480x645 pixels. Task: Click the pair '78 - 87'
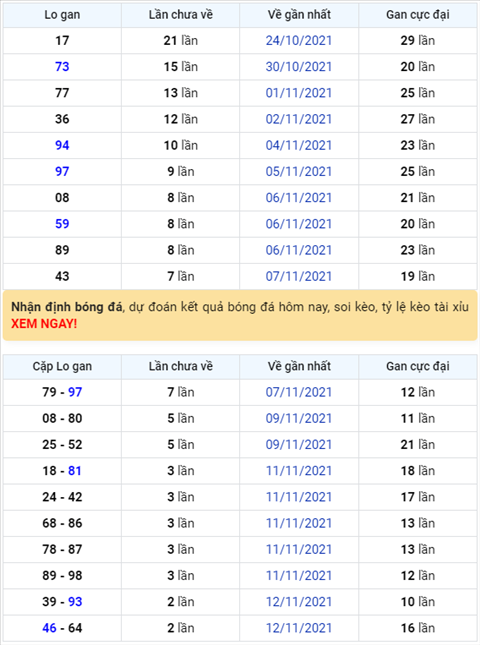pyautogui.click(x=62, y=549)
